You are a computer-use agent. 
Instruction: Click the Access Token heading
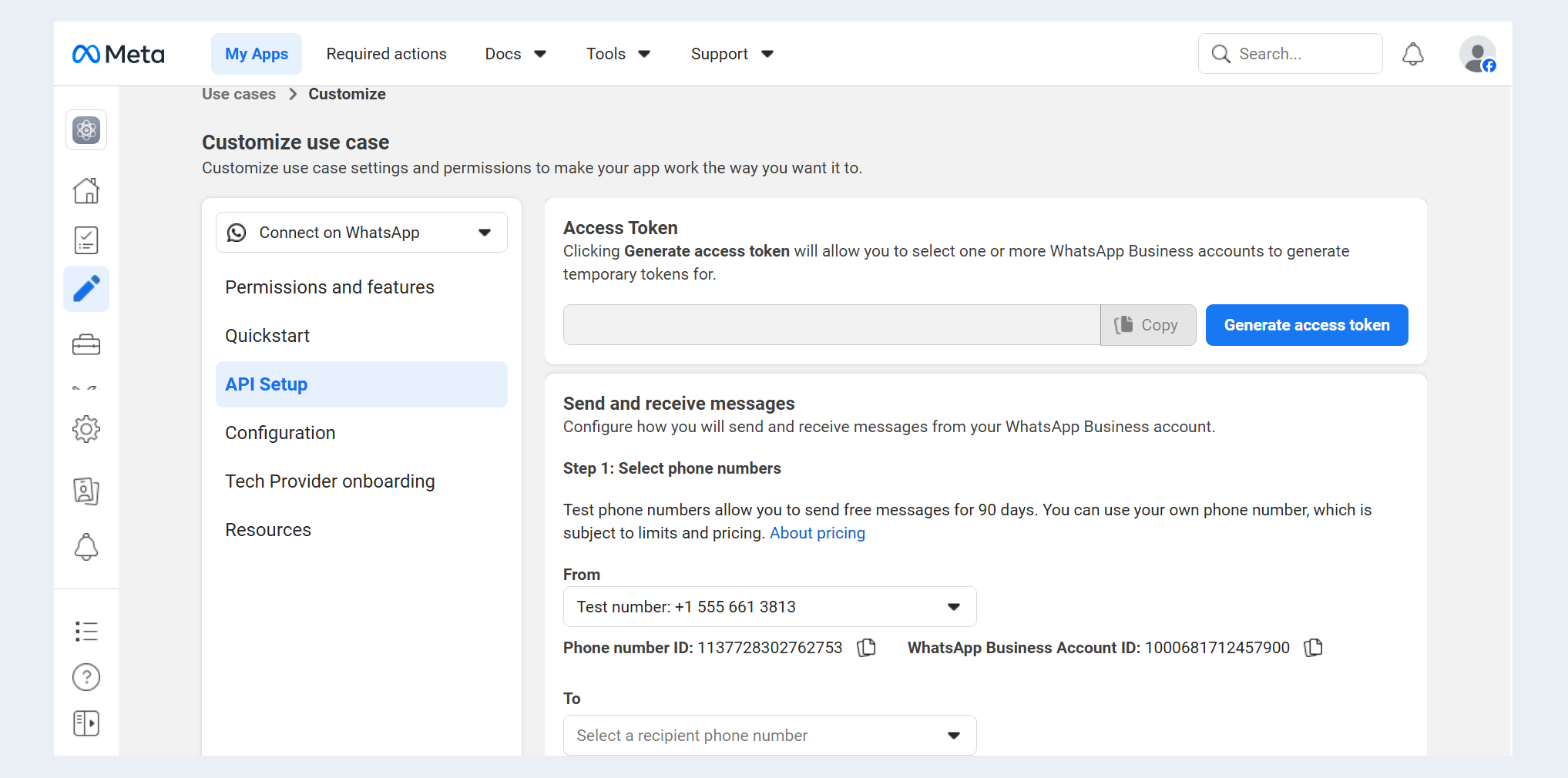[x=620, y=228]
